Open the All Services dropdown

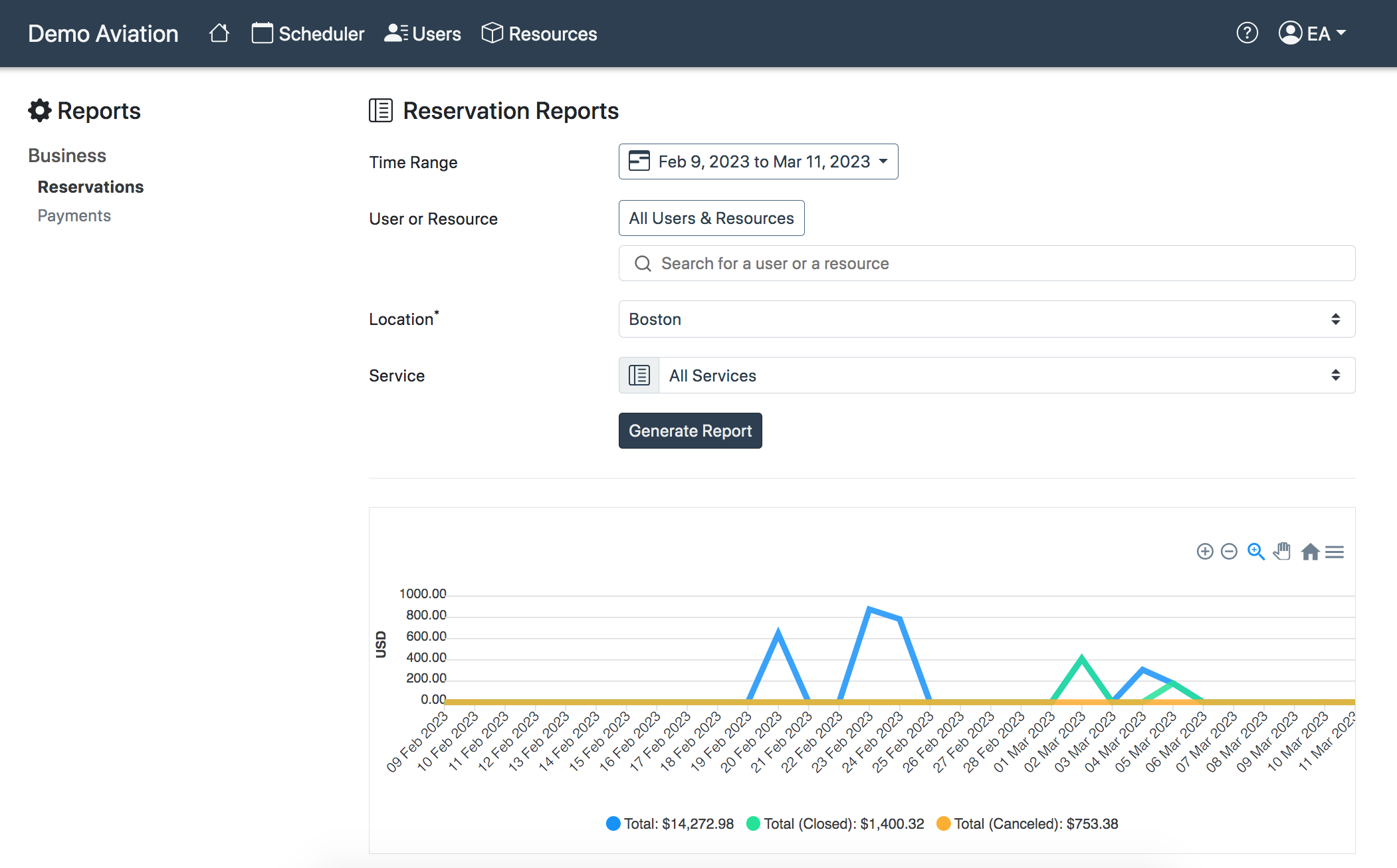tap(987, 376)
